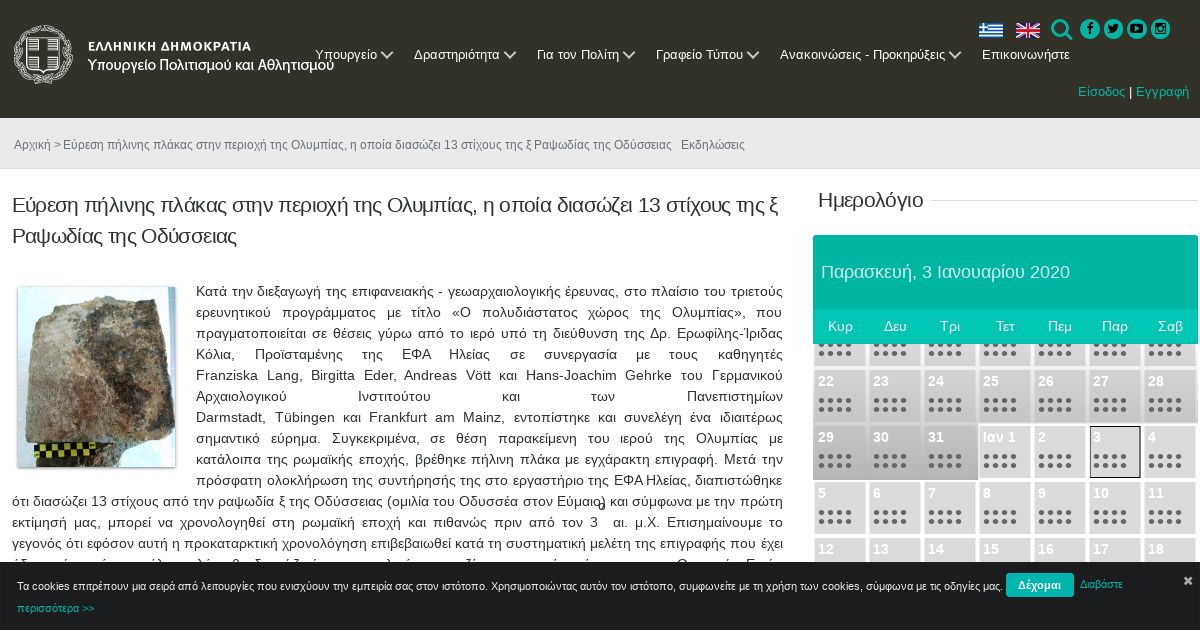
Task: Open the search magnifier icon
Action: (x=1062, y=30)
